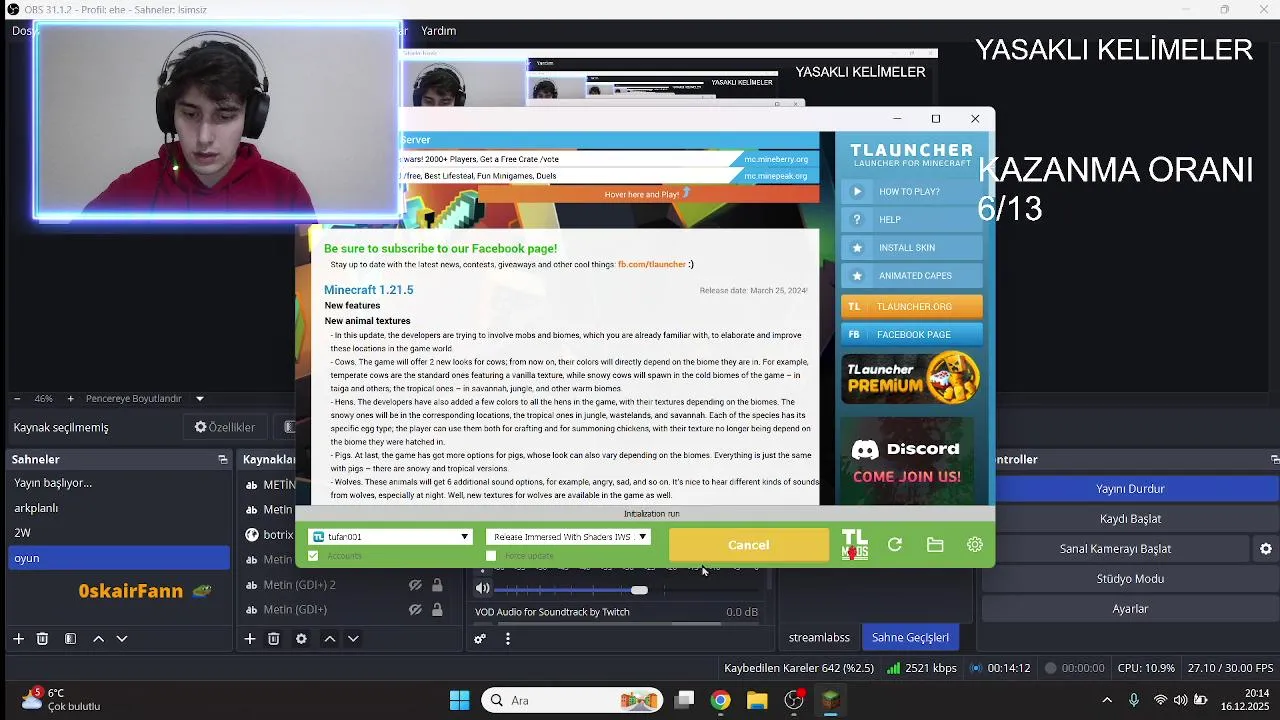Image resolution: width=1280 pixels, height=720 pixels.
Task: Click microphone icon in system tray
Action: tap(1134, 700)
